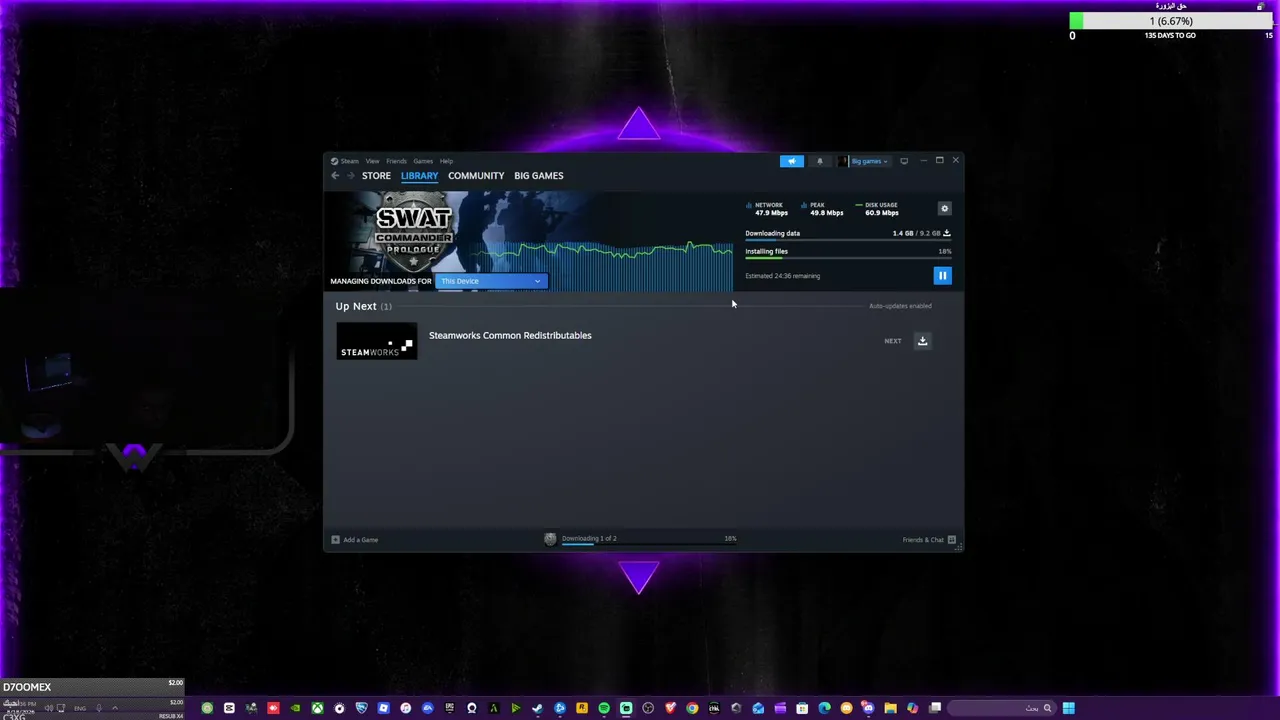Open the View menu
This screenshot has height=720, width=1280.
click(372, 161)
